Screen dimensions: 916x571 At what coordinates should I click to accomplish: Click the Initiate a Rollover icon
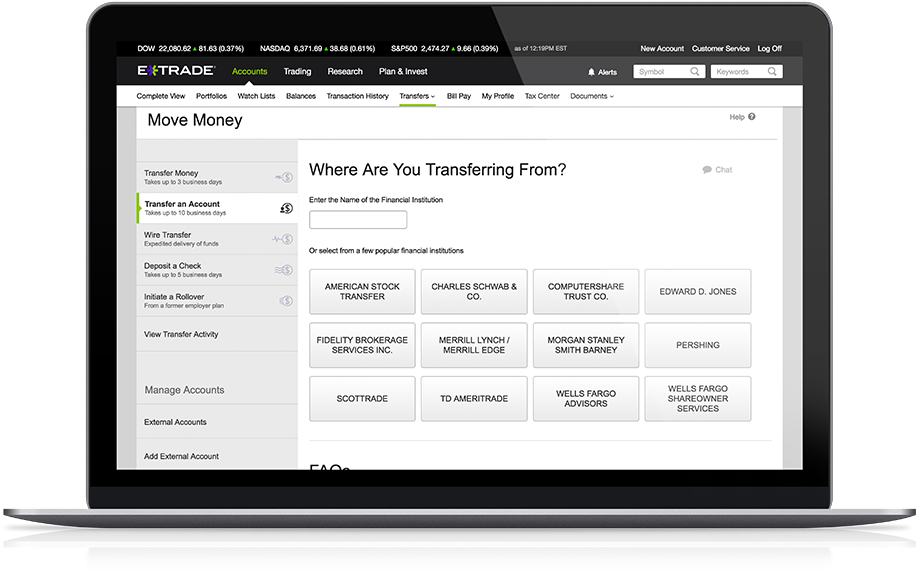[286, 301]
